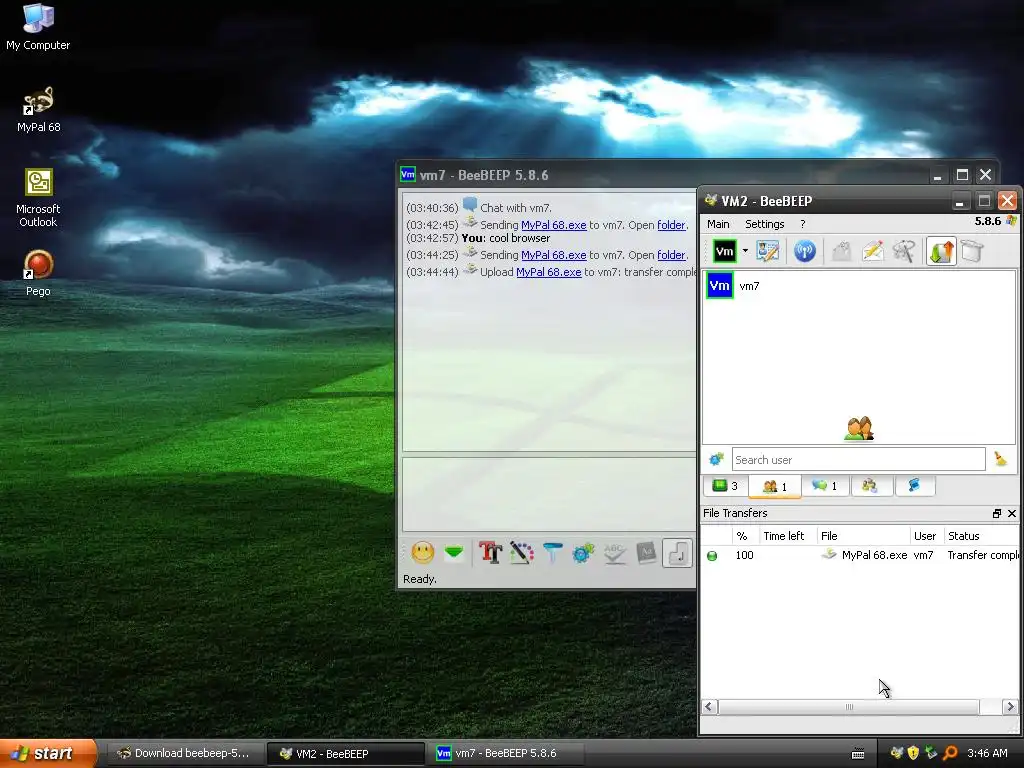Open the user status Vm avatar button
This screenshot has height=768, width=1024.
click(724, 251)
